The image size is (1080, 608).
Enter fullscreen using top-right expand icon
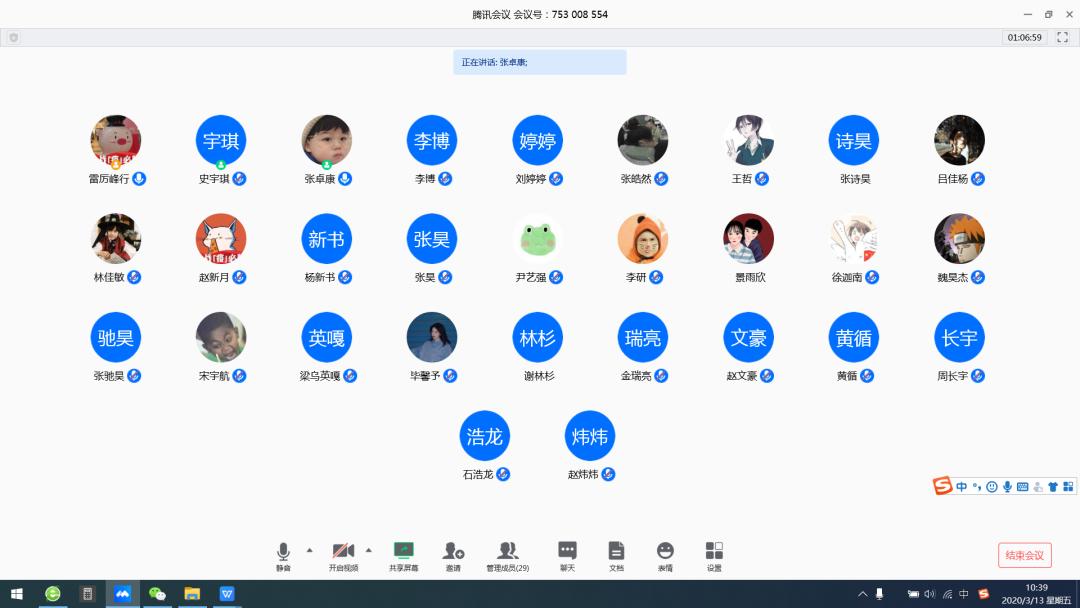pyautogui.click(x=1062, y=37)
